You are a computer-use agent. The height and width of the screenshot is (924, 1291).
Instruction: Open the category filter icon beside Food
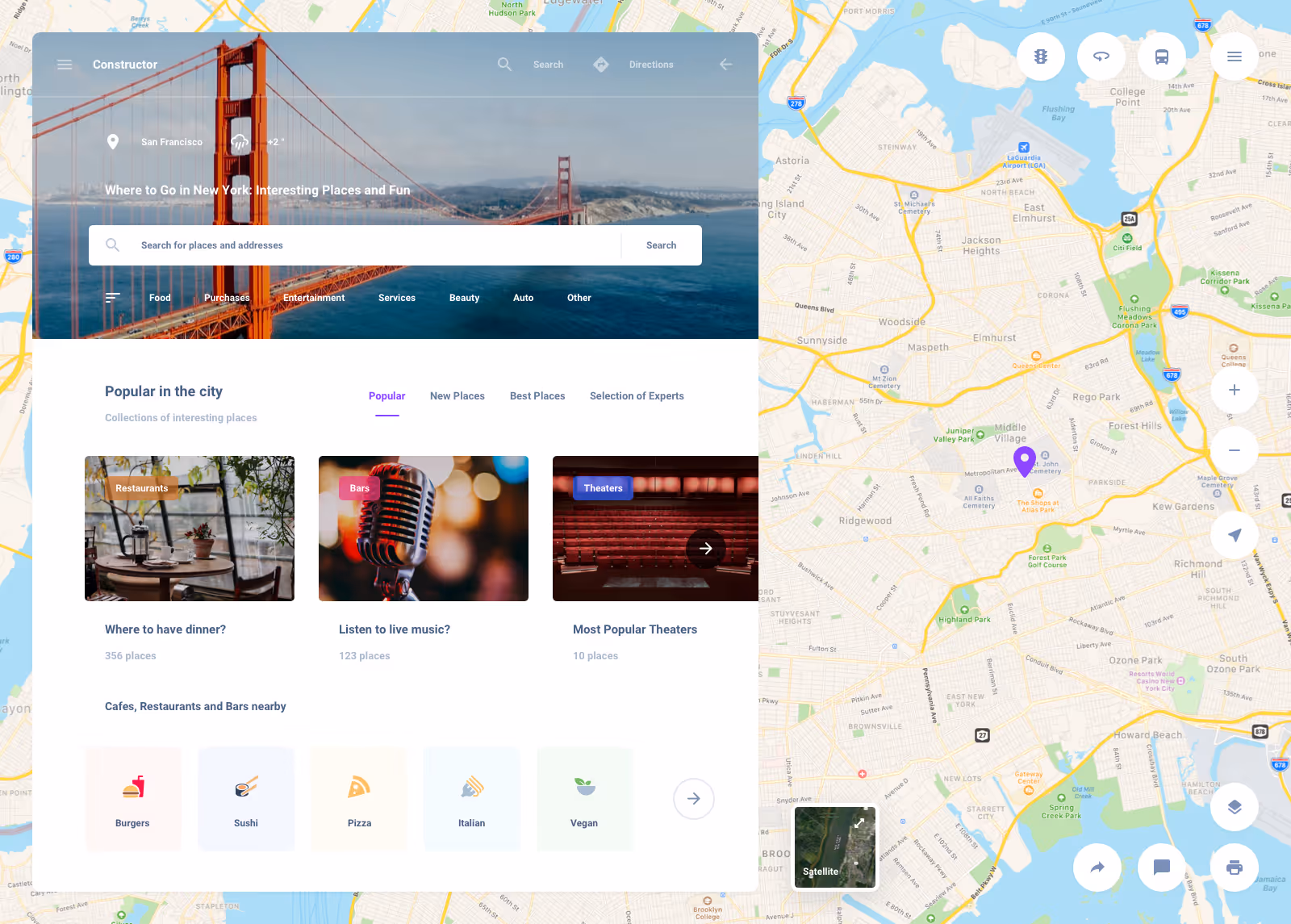pyautogui.click(x=112, y=297)
